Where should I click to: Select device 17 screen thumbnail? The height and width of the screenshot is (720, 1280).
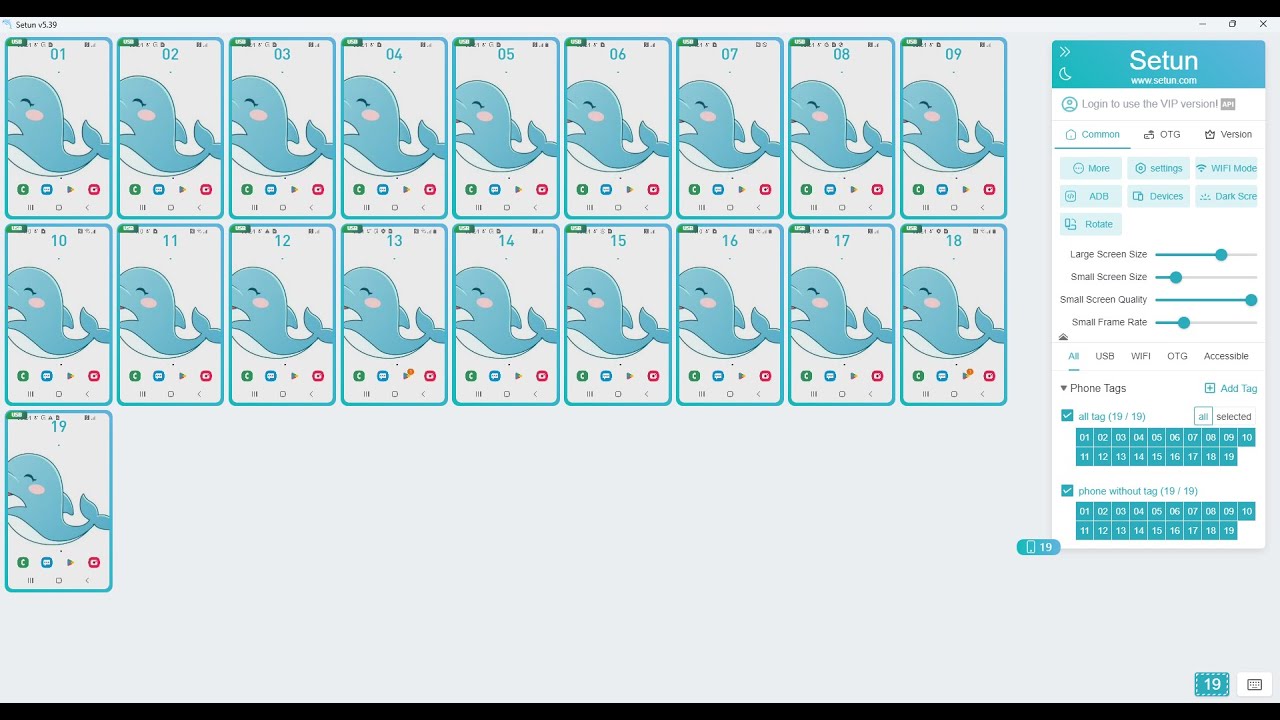[842, 315]
